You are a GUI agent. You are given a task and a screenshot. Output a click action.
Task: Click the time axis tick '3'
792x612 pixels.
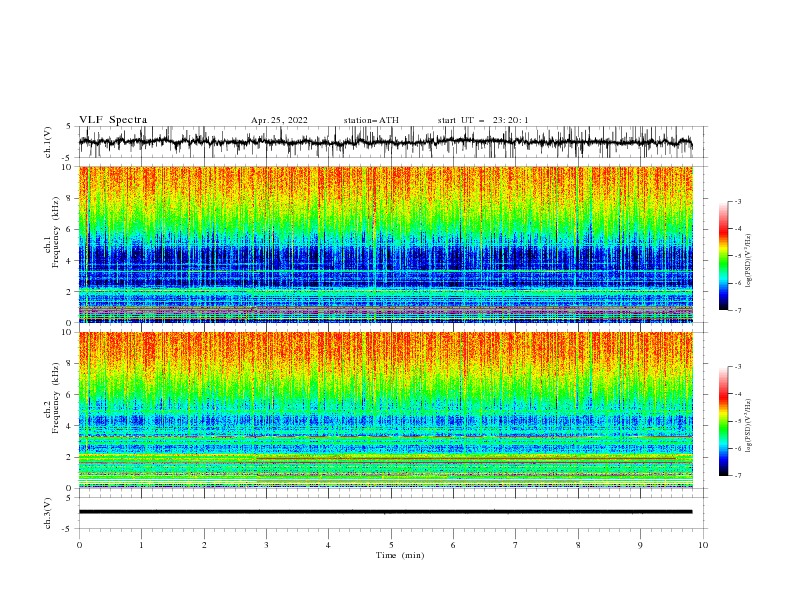(266, 545)
